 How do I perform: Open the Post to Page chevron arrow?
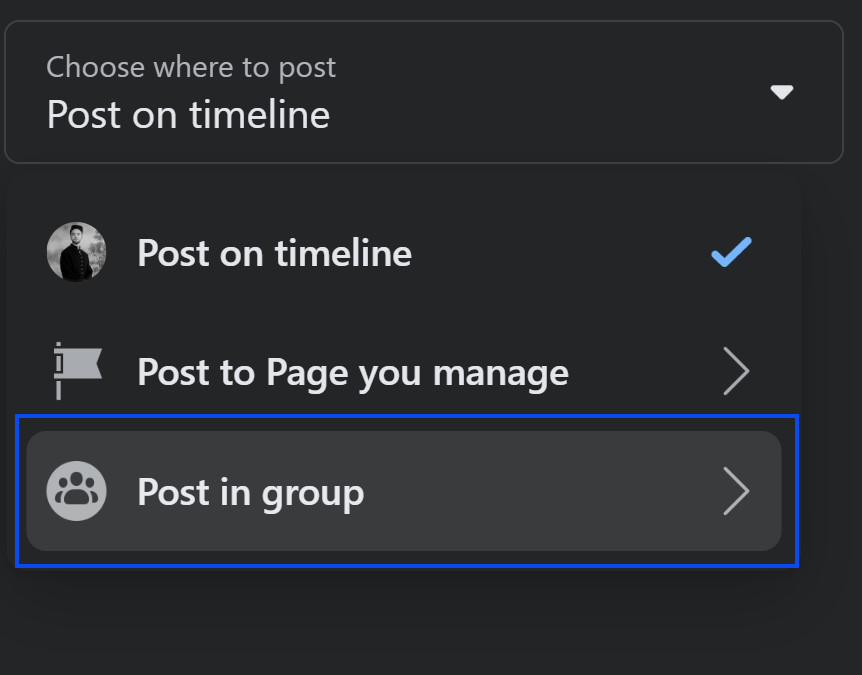737,371
